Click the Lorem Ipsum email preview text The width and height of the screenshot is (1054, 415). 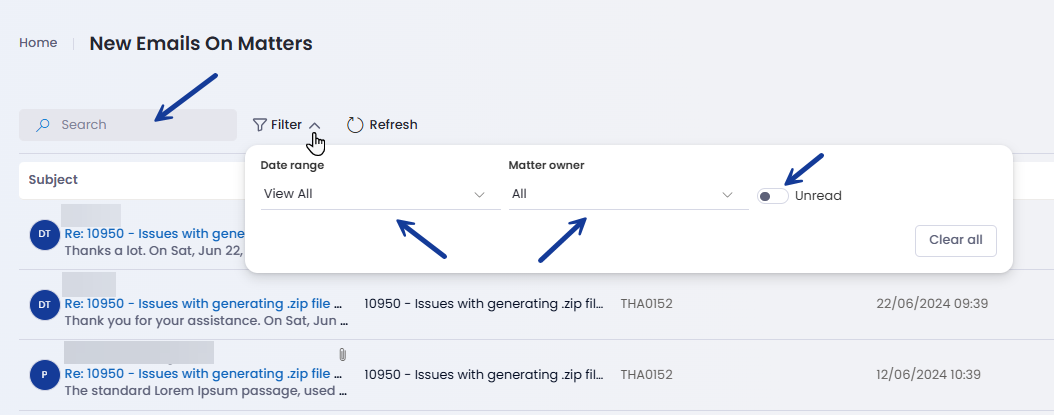[205, 391]
